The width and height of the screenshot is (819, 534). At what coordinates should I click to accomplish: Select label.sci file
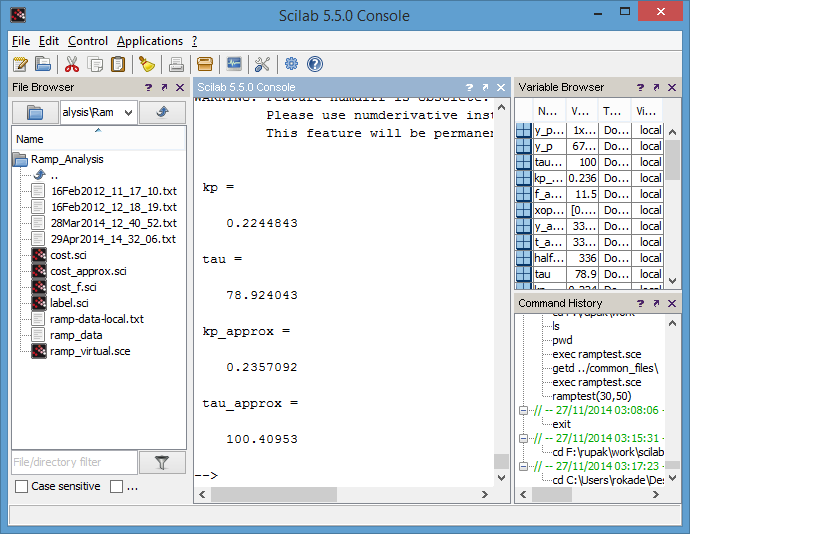pos(69,303)
